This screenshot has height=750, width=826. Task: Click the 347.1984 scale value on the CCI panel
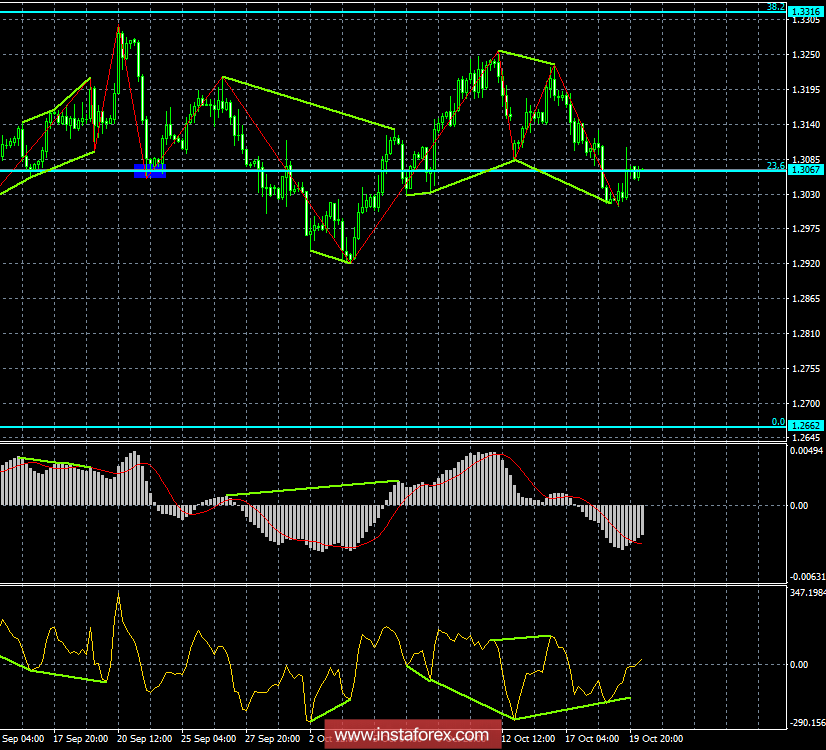click(802, 591)
